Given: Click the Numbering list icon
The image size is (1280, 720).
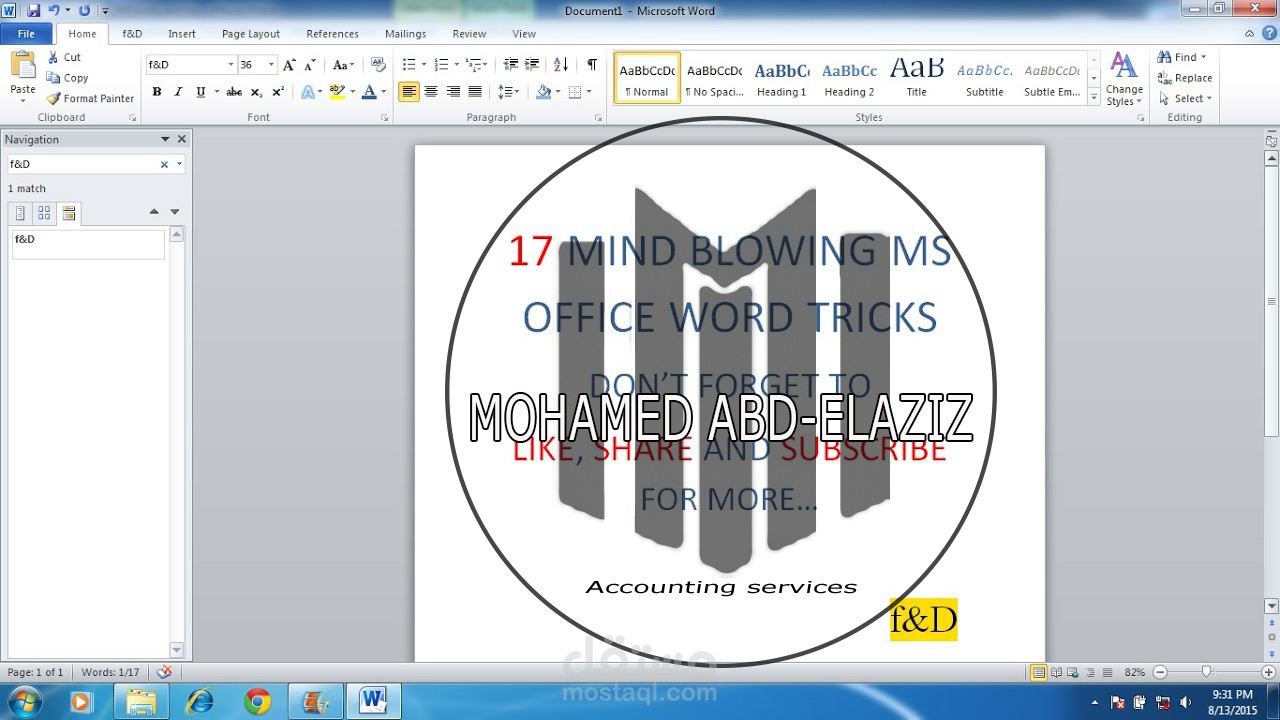Looking at the screenshot, I should pos(441,65).
